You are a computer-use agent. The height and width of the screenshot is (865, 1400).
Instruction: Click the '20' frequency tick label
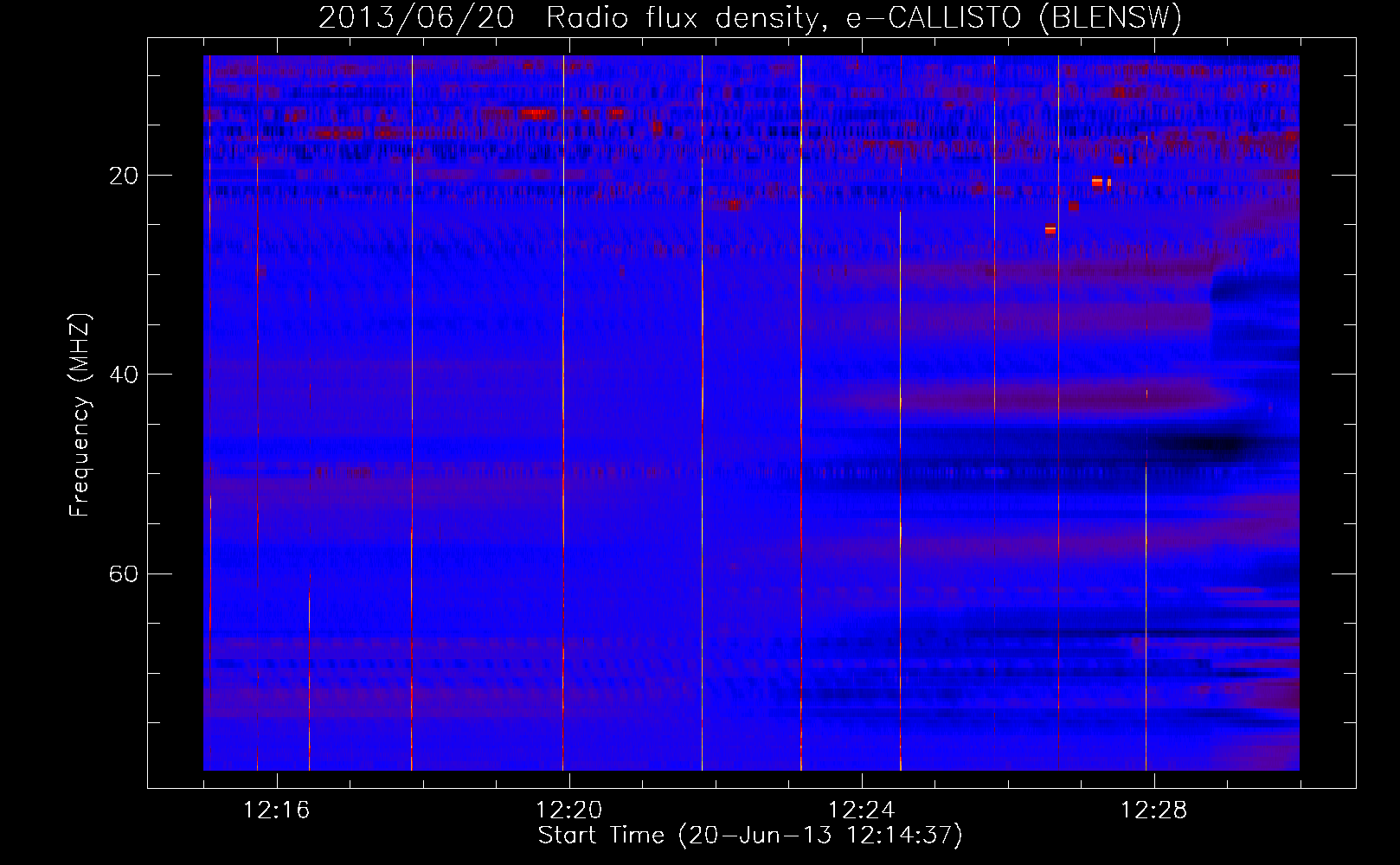click(x=124, y=176)
